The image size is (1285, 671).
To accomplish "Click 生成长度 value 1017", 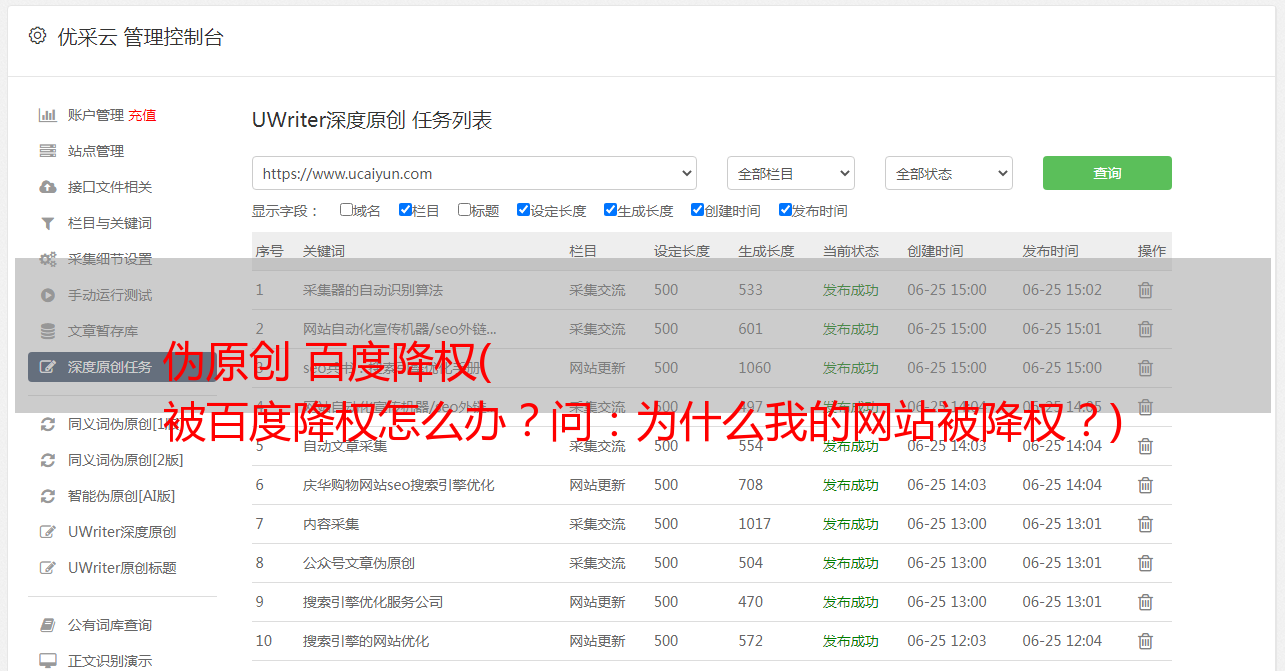I will 755,524.
